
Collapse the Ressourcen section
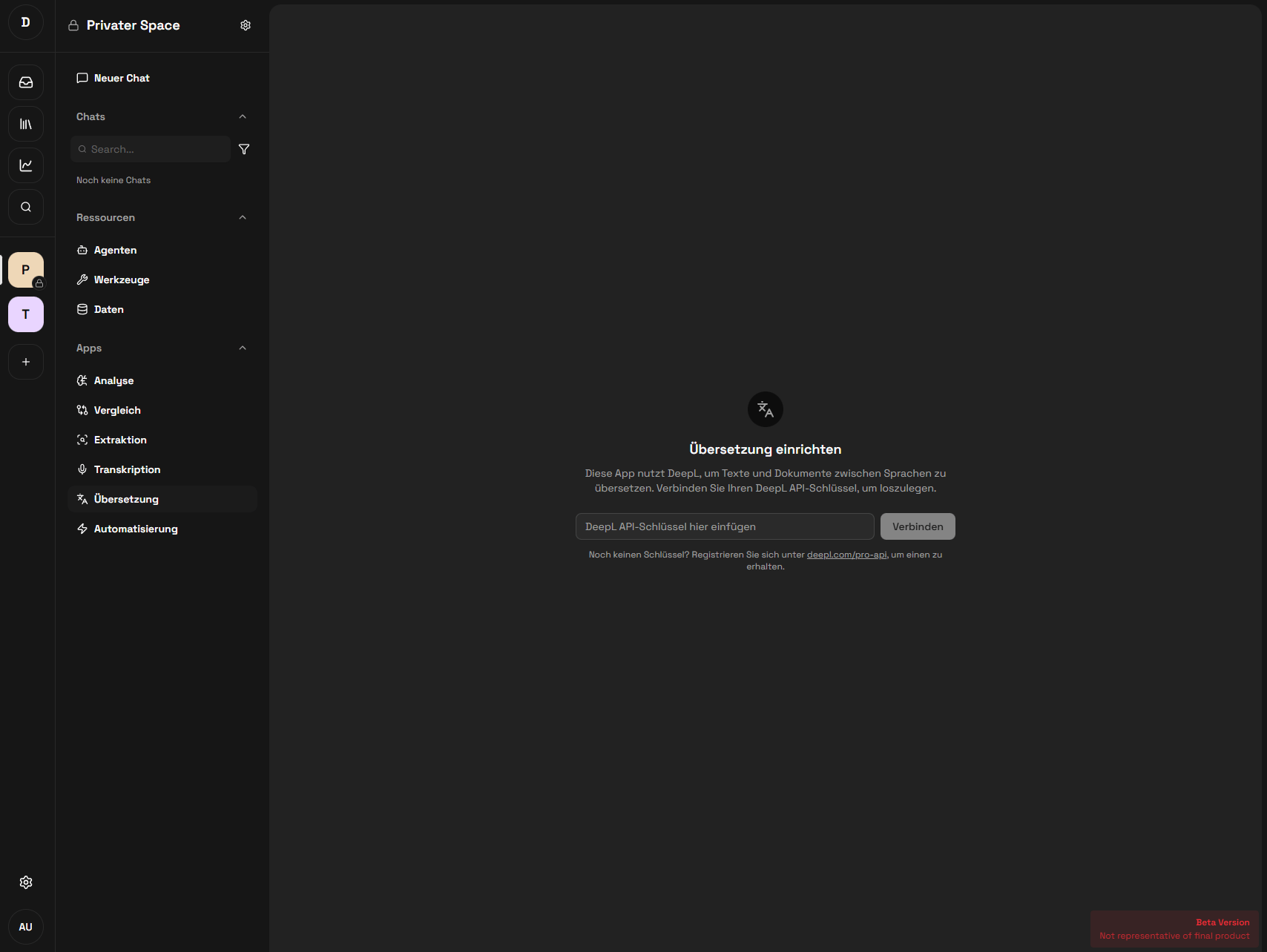pos(243,217)
